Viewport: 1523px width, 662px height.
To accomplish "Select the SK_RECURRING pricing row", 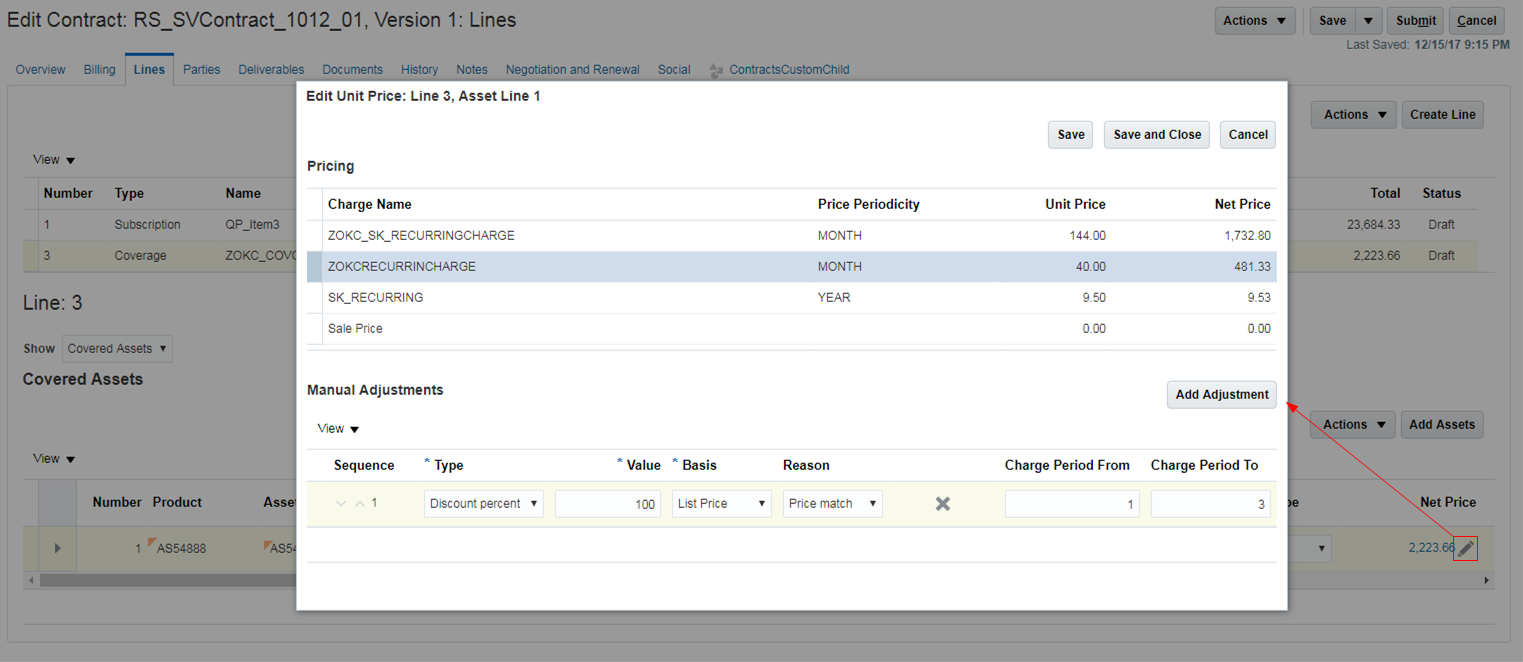I will [791, 298].
